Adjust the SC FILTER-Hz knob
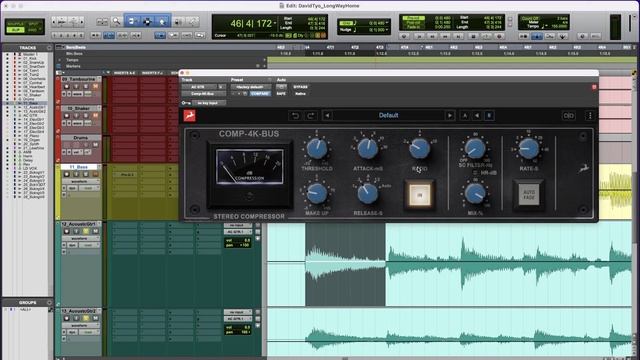640x360 pixels. [x=475, y=149]
